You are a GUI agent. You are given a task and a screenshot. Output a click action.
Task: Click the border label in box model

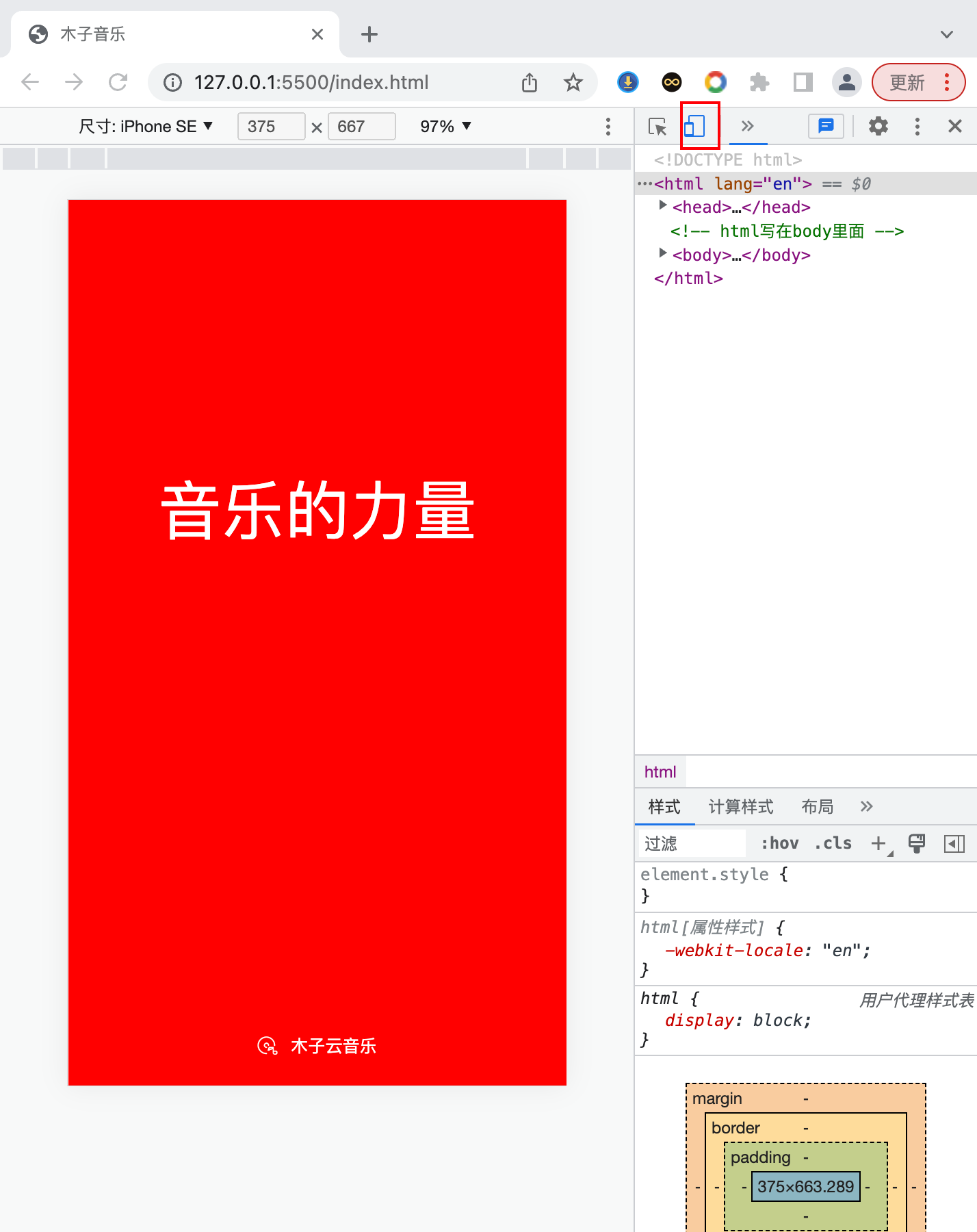735,1128
